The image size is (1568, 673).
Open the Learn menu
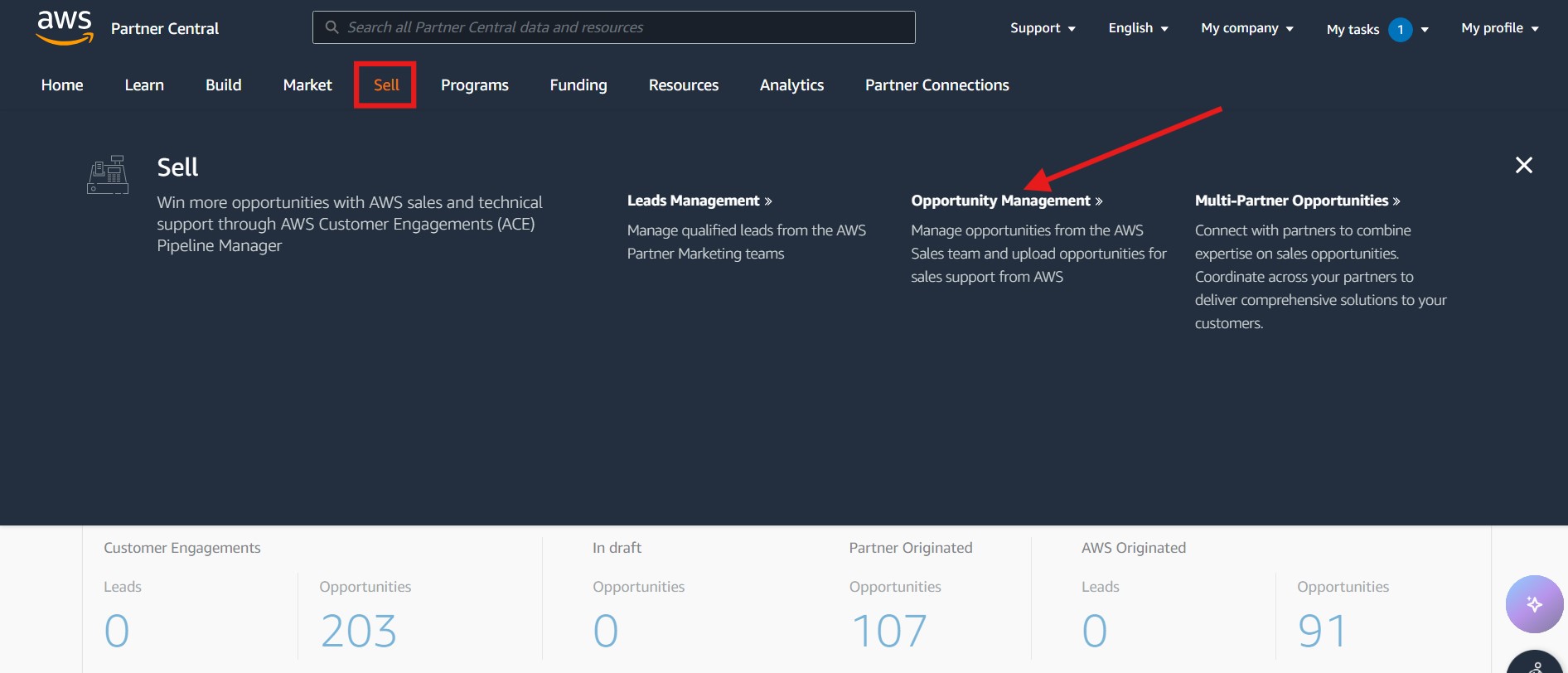click(144, 85)
